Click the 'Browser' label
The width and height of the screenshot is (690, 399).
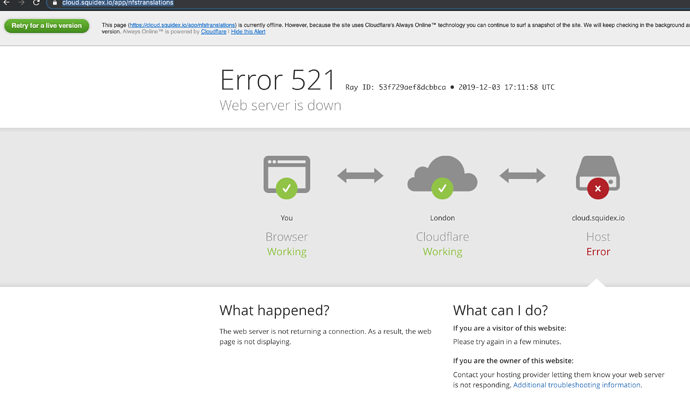point(286,237)
